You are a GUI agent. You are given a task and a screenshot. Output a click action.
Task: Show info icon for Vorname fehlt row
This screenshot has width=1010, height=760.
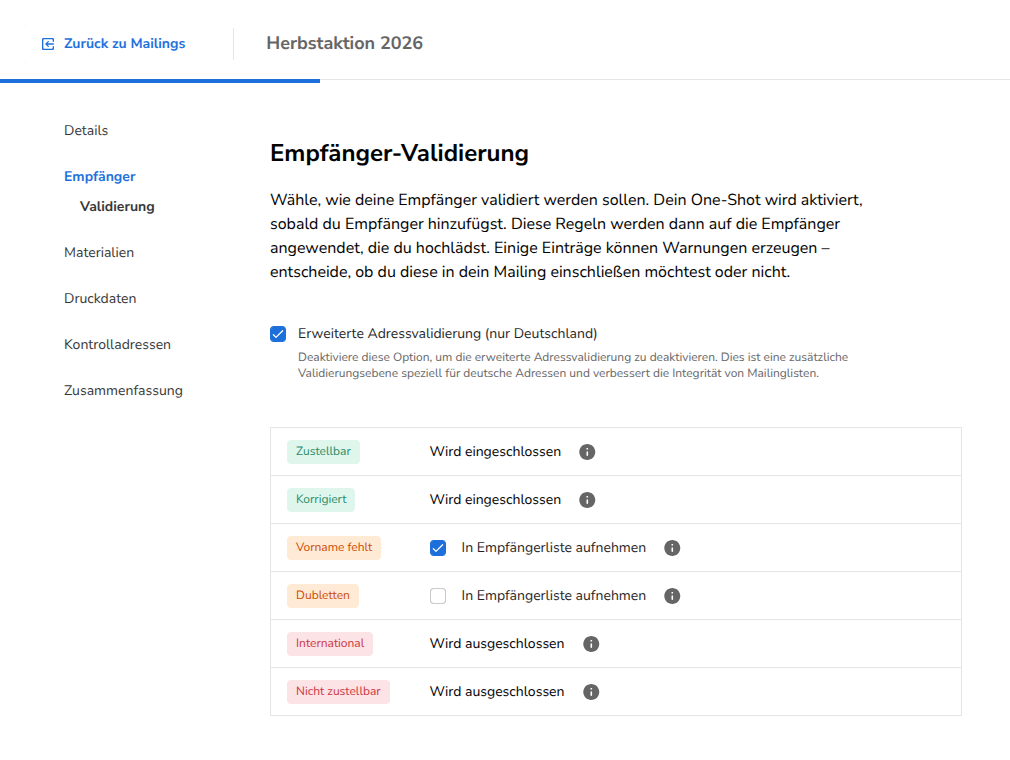pyautogui.click(x=672, y=548)
